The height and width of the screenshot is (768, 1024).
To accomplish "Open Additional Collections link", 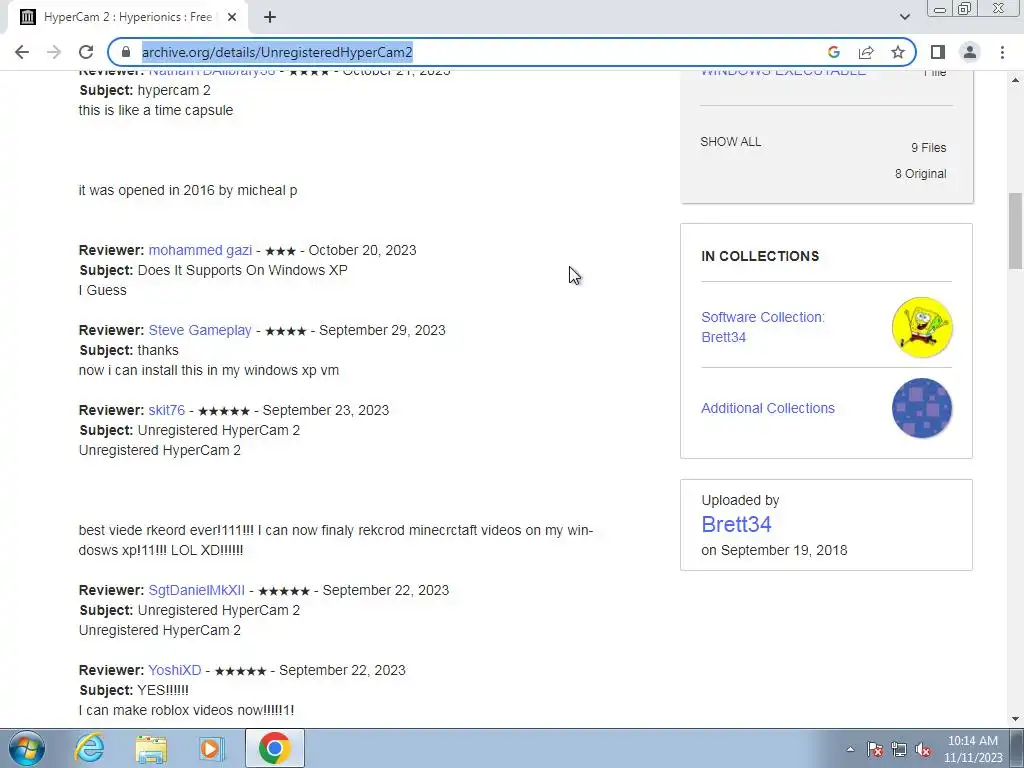I will tap(768, 408).
